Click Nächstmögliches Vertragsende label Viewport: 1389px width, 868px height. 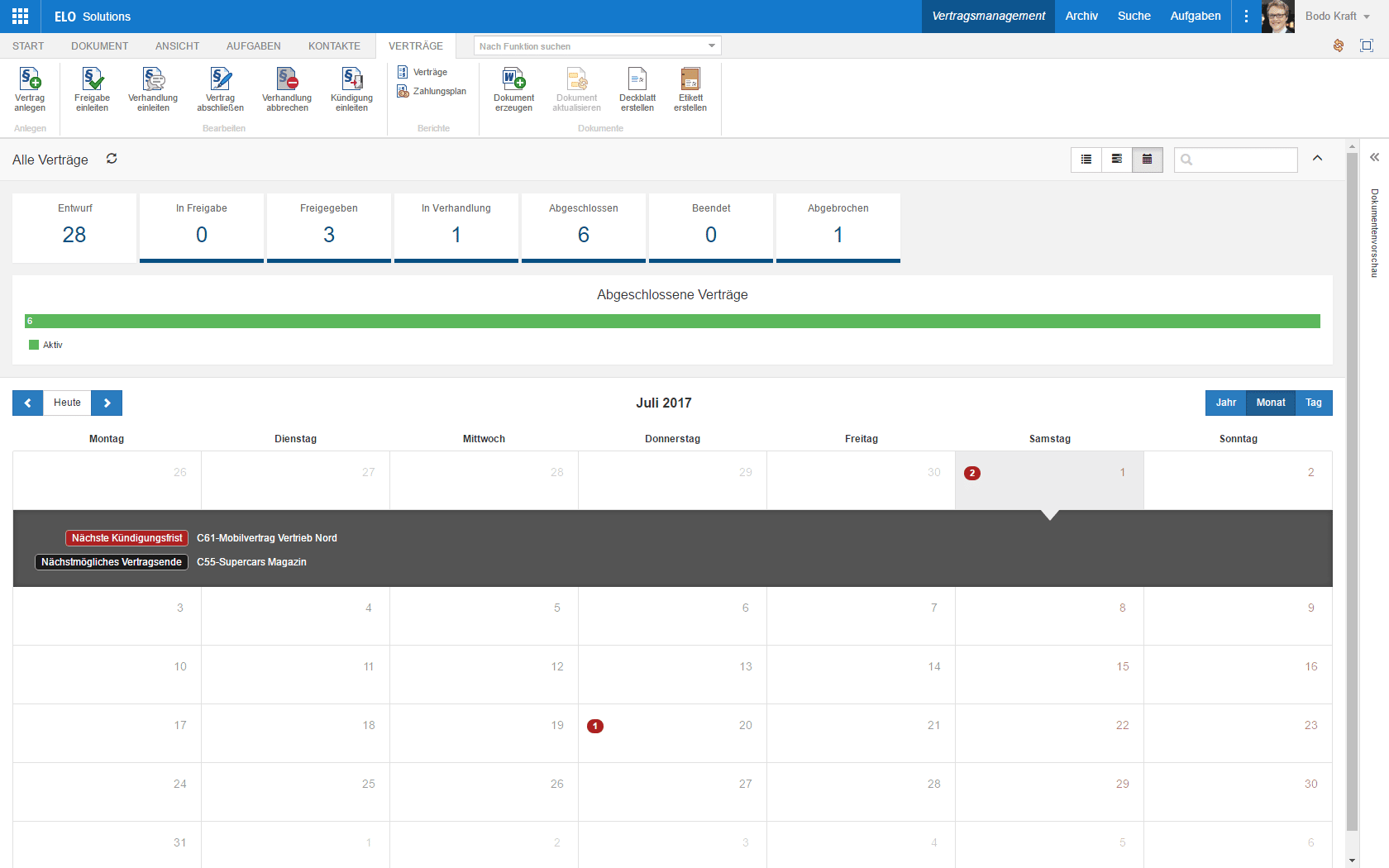pyautogui.click(x=112, y=562)
